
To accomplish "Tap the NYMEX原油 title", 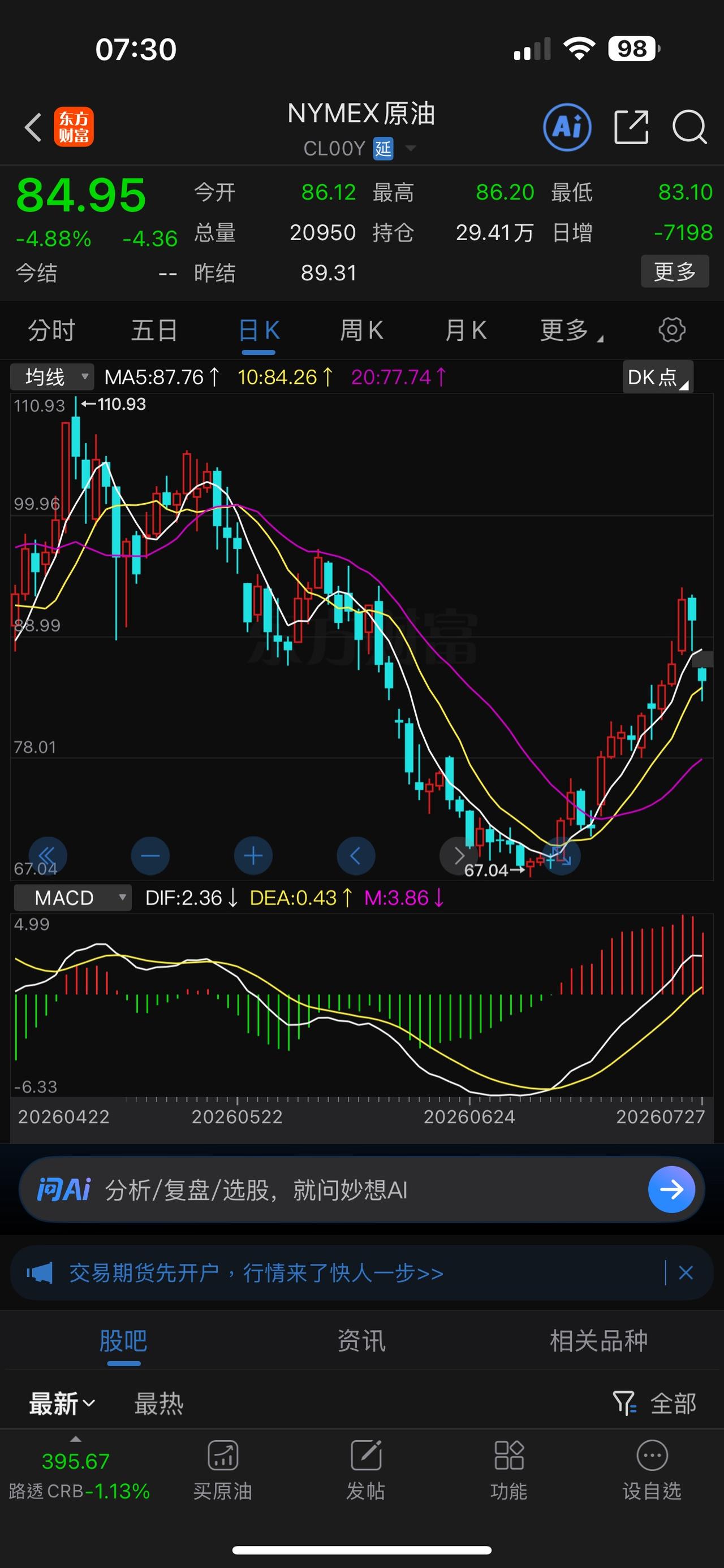I will coord(361,114).
